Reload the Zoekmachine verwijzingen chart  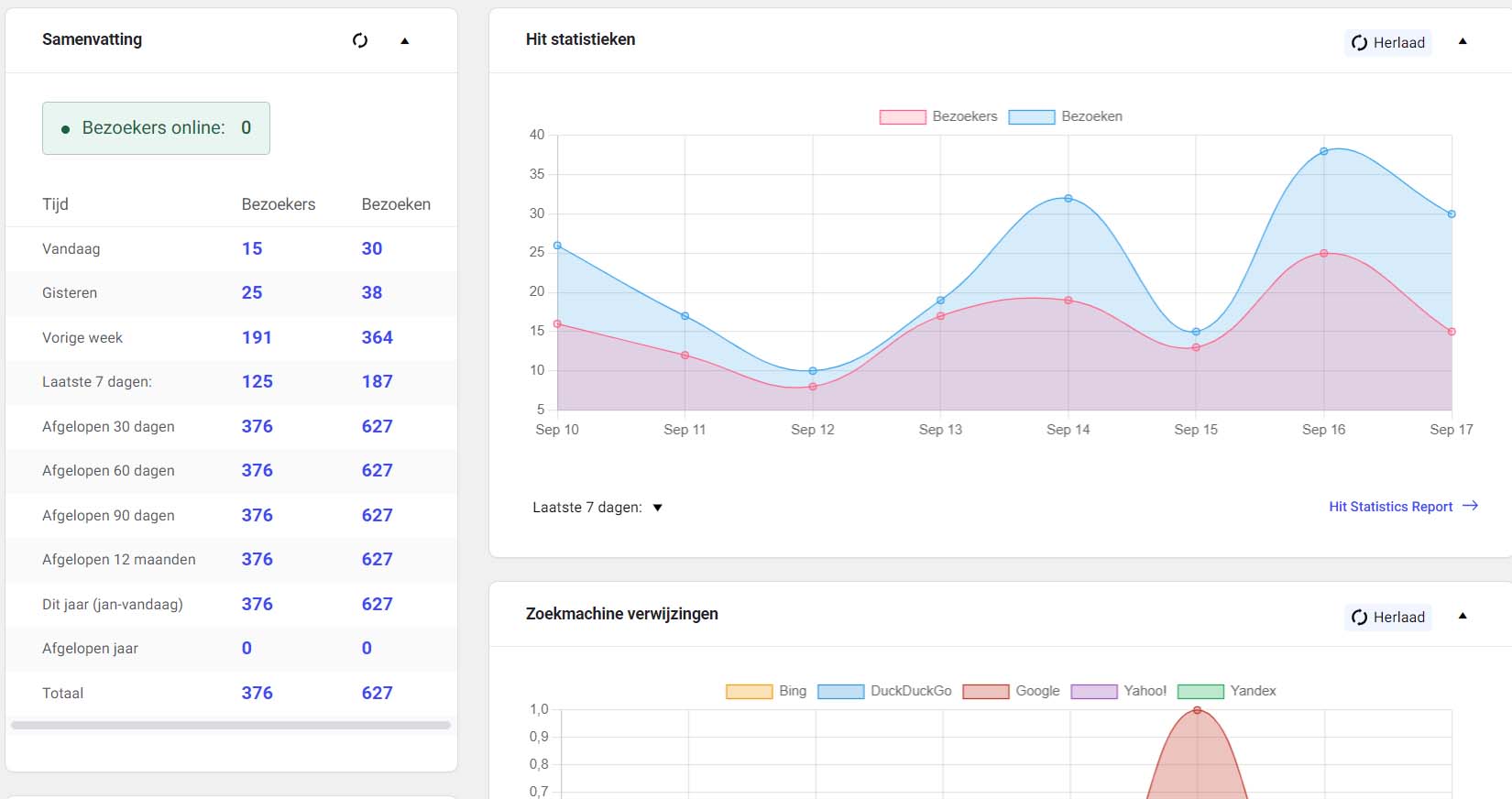(x=1388, y=617)
